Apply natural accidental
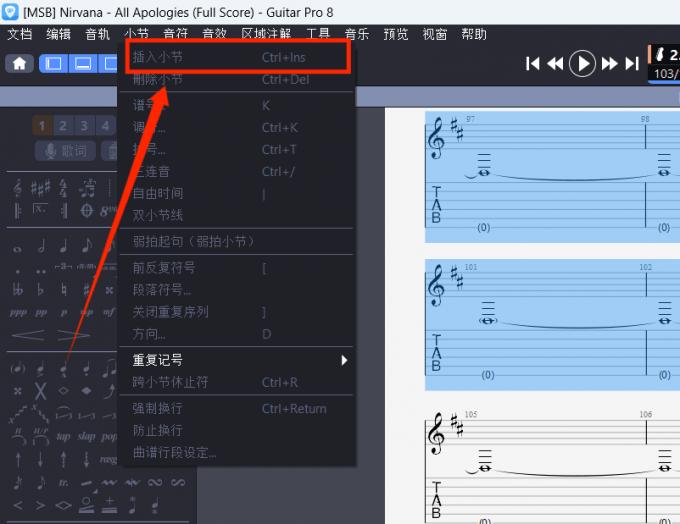This screenshot has width=680, height=524. point(64,289)
